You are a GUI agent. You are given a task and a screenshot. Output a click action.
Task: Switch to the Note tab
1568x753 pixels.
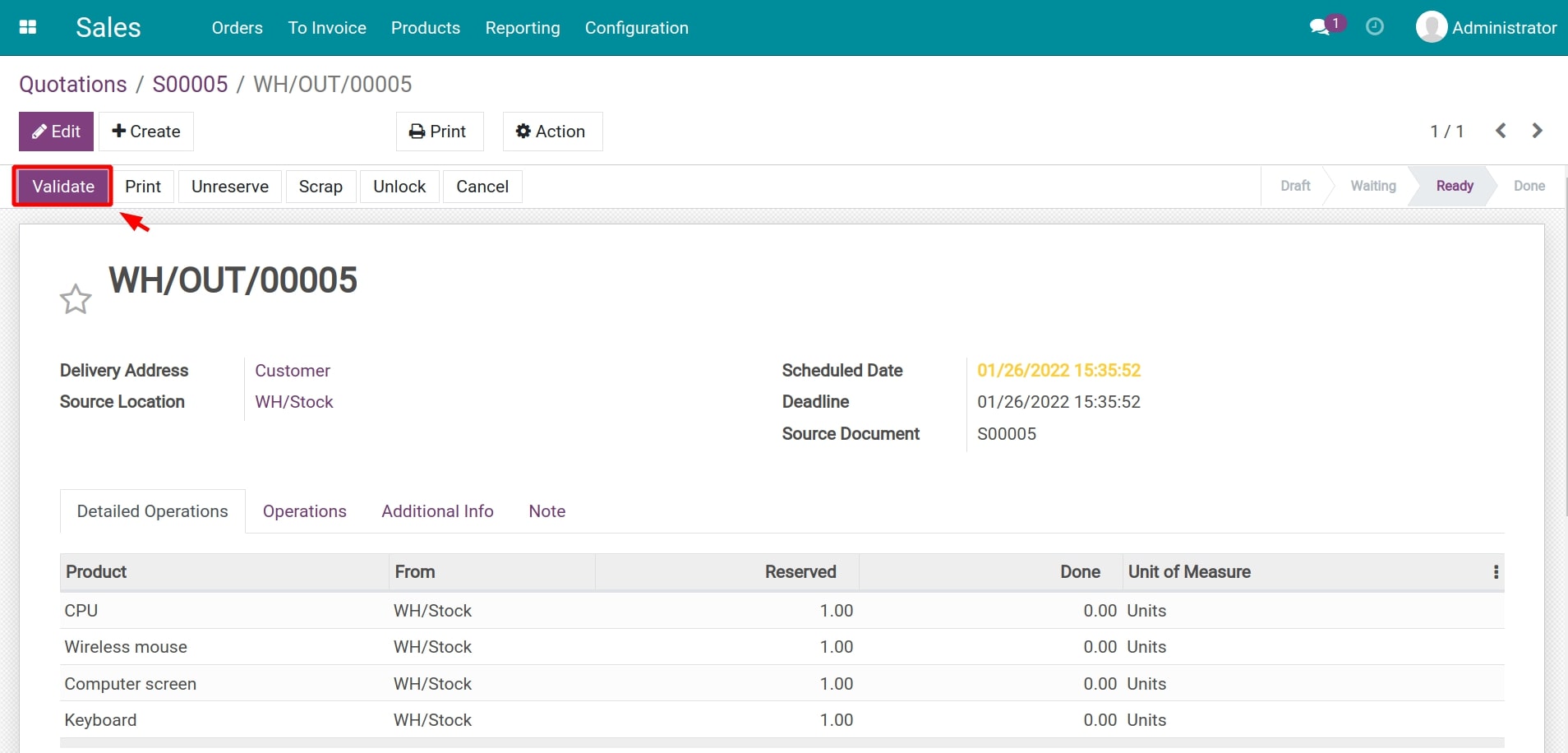pos(547,511)
